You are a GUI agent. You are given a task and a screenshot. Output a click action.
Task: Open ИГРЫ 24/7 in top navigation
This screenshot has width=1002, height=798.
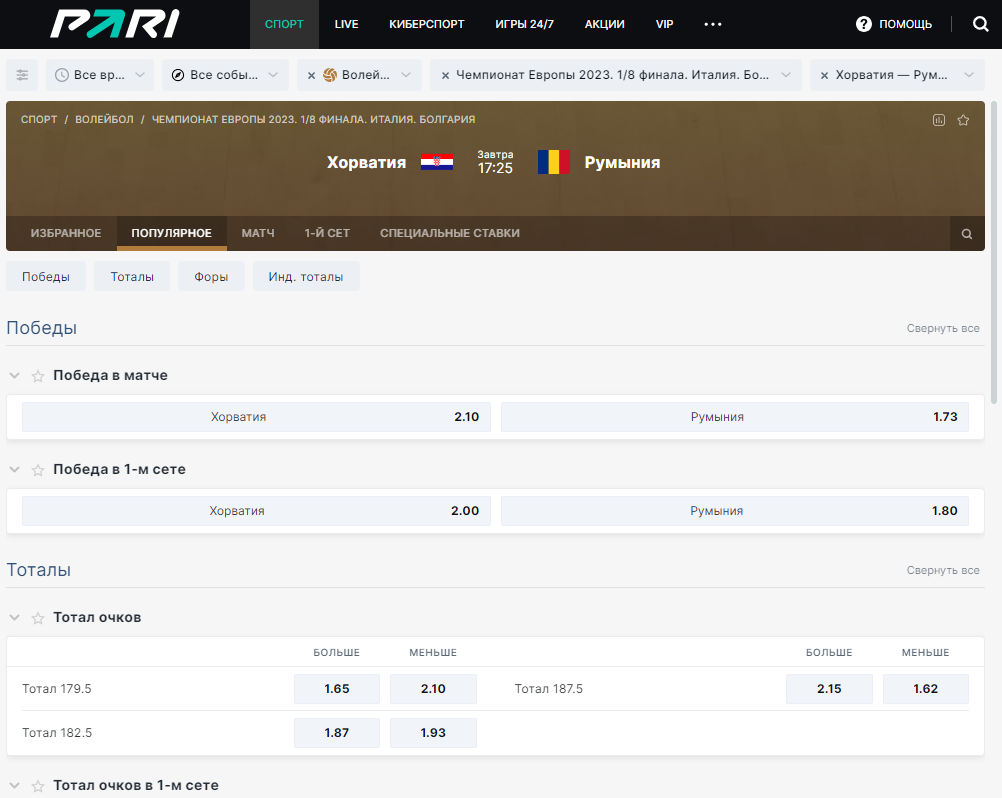coord(525,24)
